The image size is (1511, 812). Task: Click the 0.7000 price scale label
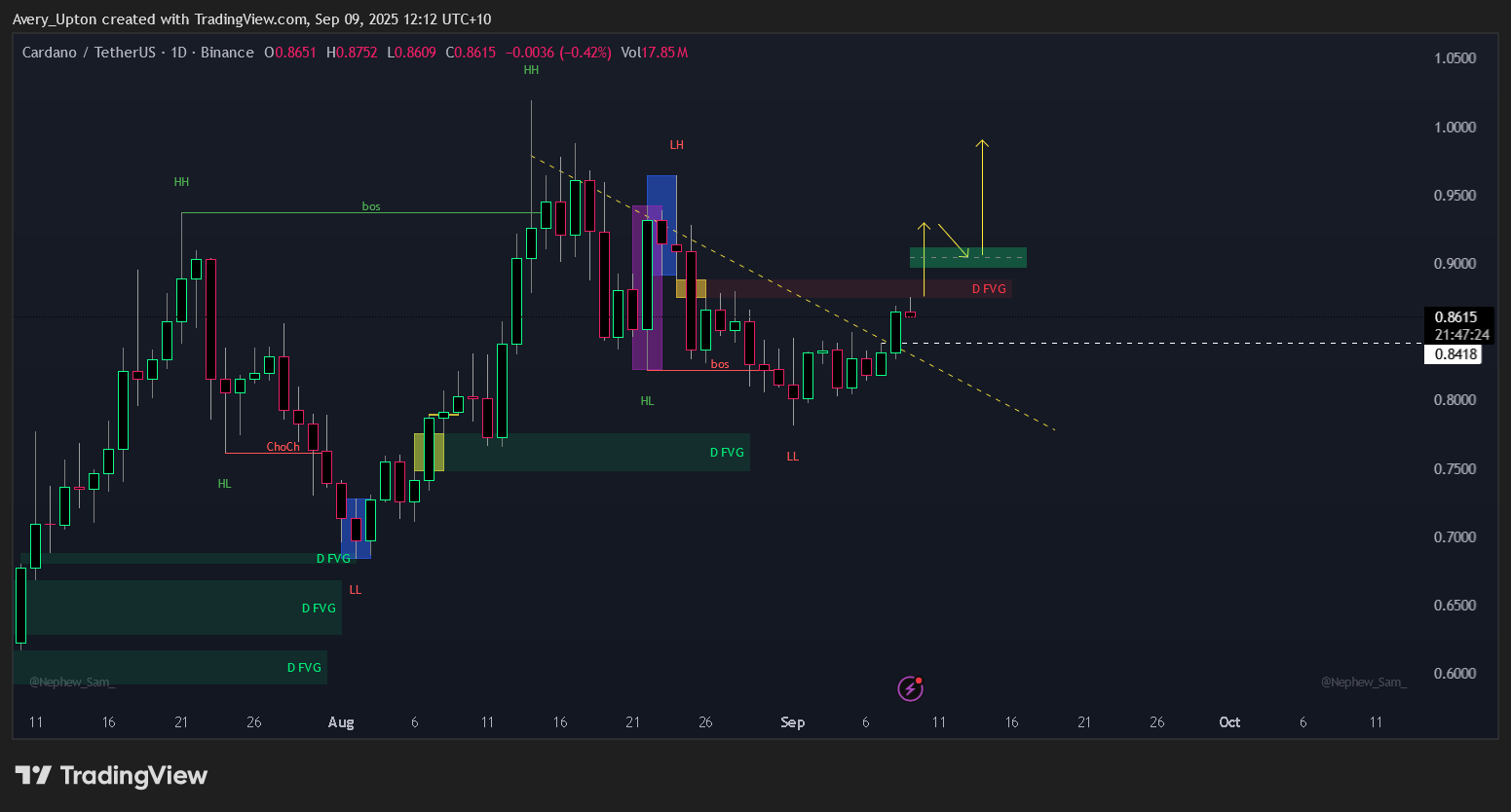pos(1454,537)
